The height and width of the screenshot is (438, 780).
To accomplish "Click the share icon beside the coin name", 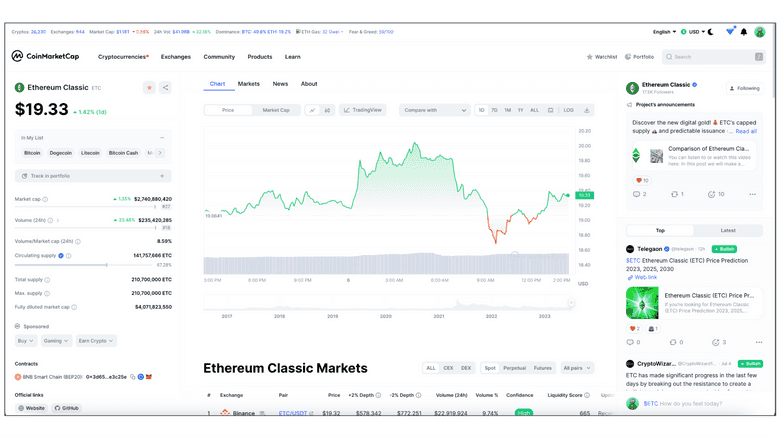I will tap(165, 88).
